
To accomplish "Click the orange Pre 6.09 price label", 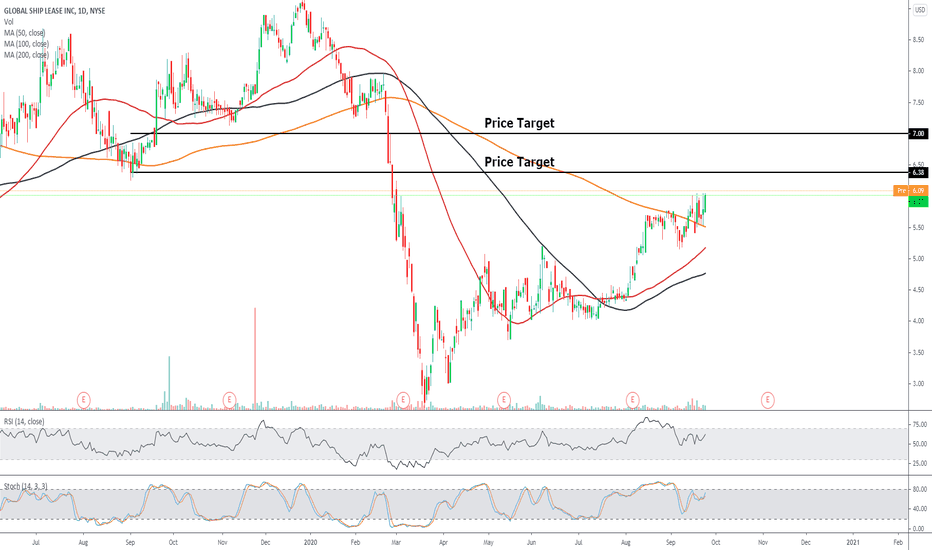I will [x=911, y=191].
